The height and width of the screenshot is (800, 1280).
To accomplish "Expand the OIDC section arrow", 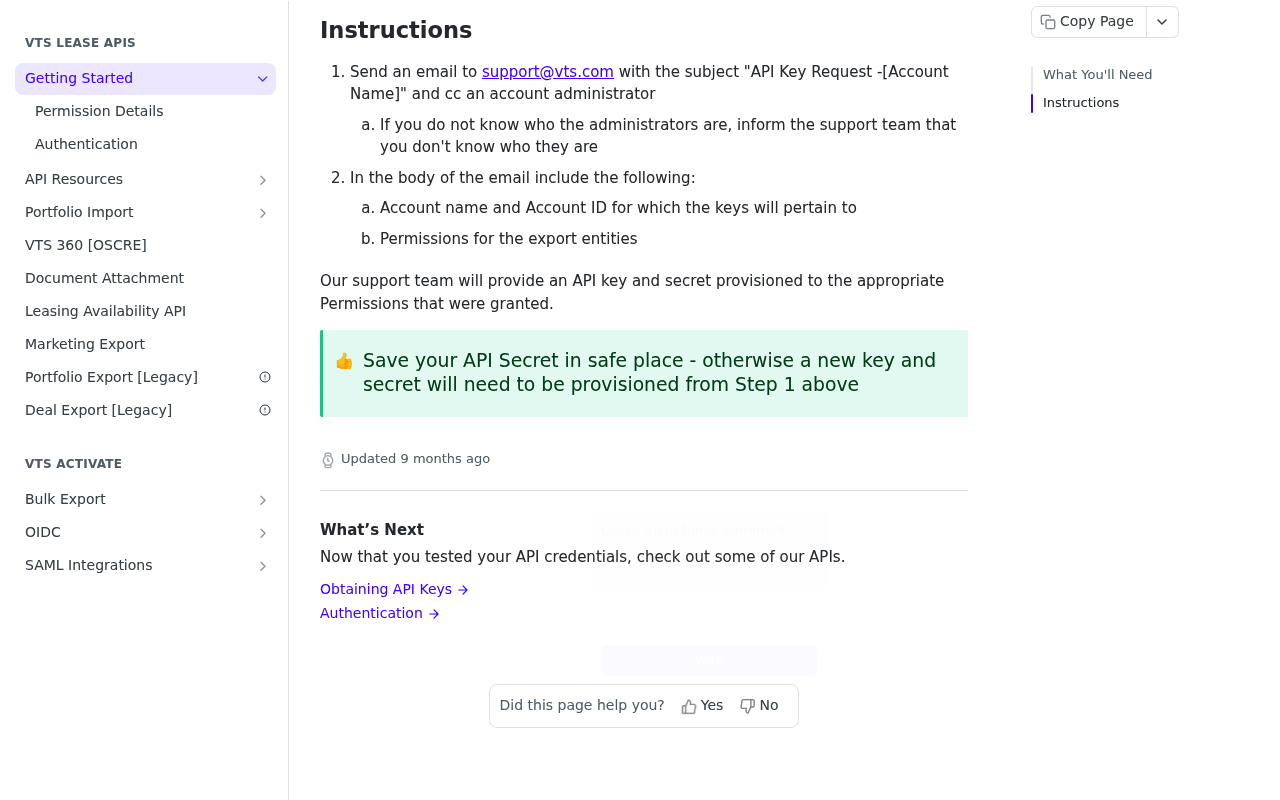I will [x=263, y=533].
